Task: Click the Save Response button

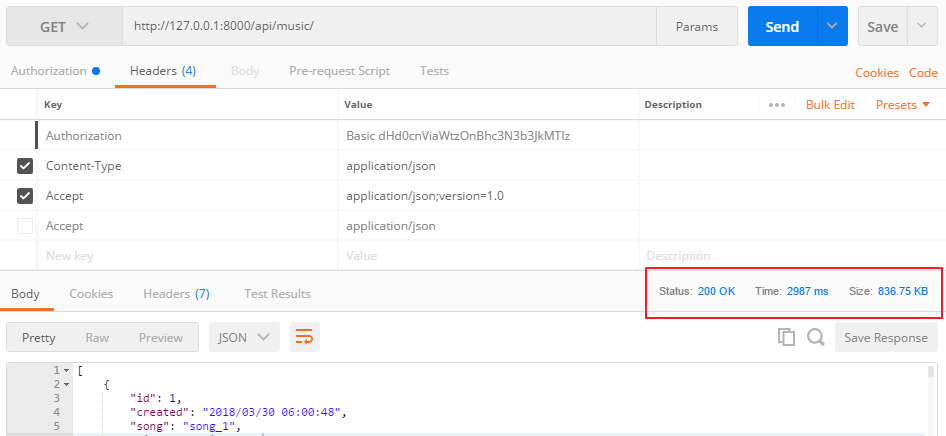Action: tap(886, 338)
